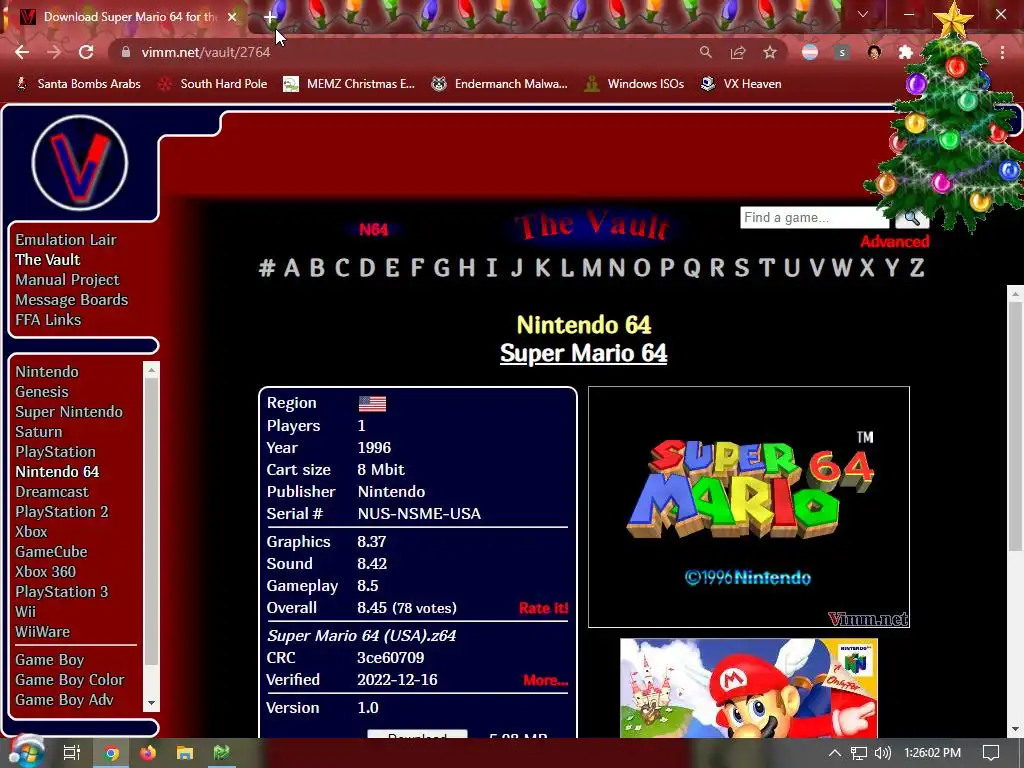Click the Super Mario 64 box art image
1024x768 pixels.
tap(748, 688)
